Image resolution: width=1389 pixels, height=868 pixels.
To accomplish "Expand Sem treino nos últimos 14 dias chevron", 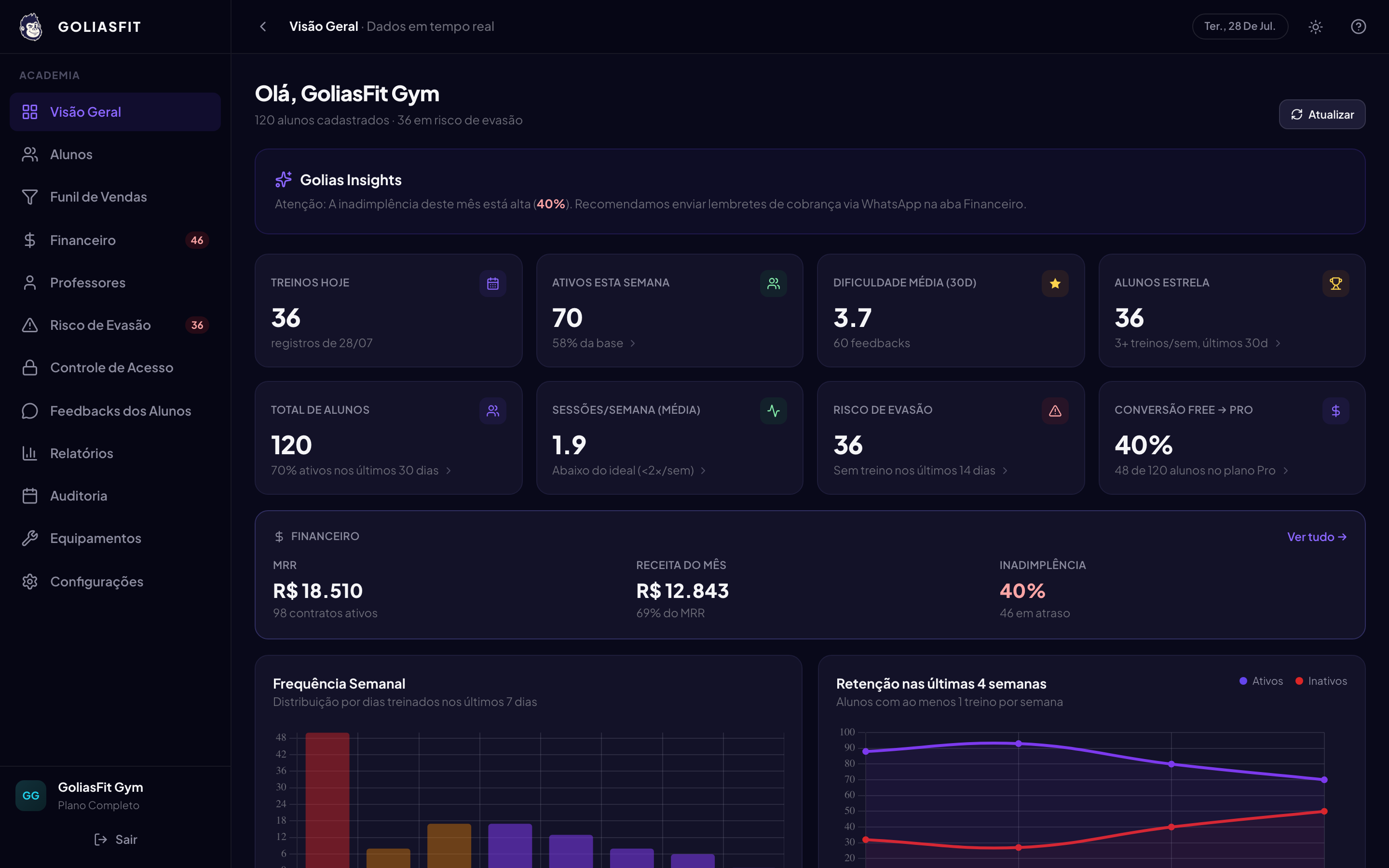I will click(x=1005, y=471).
